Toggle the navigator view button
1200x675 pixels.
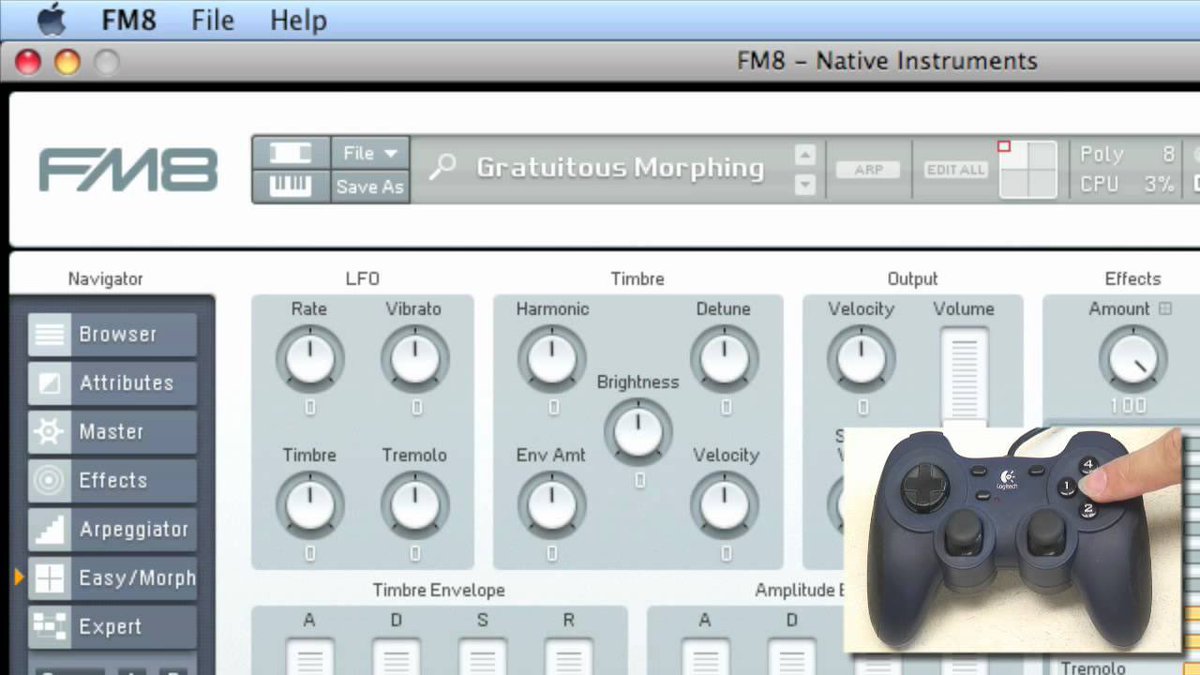click(x=290, y=153)
